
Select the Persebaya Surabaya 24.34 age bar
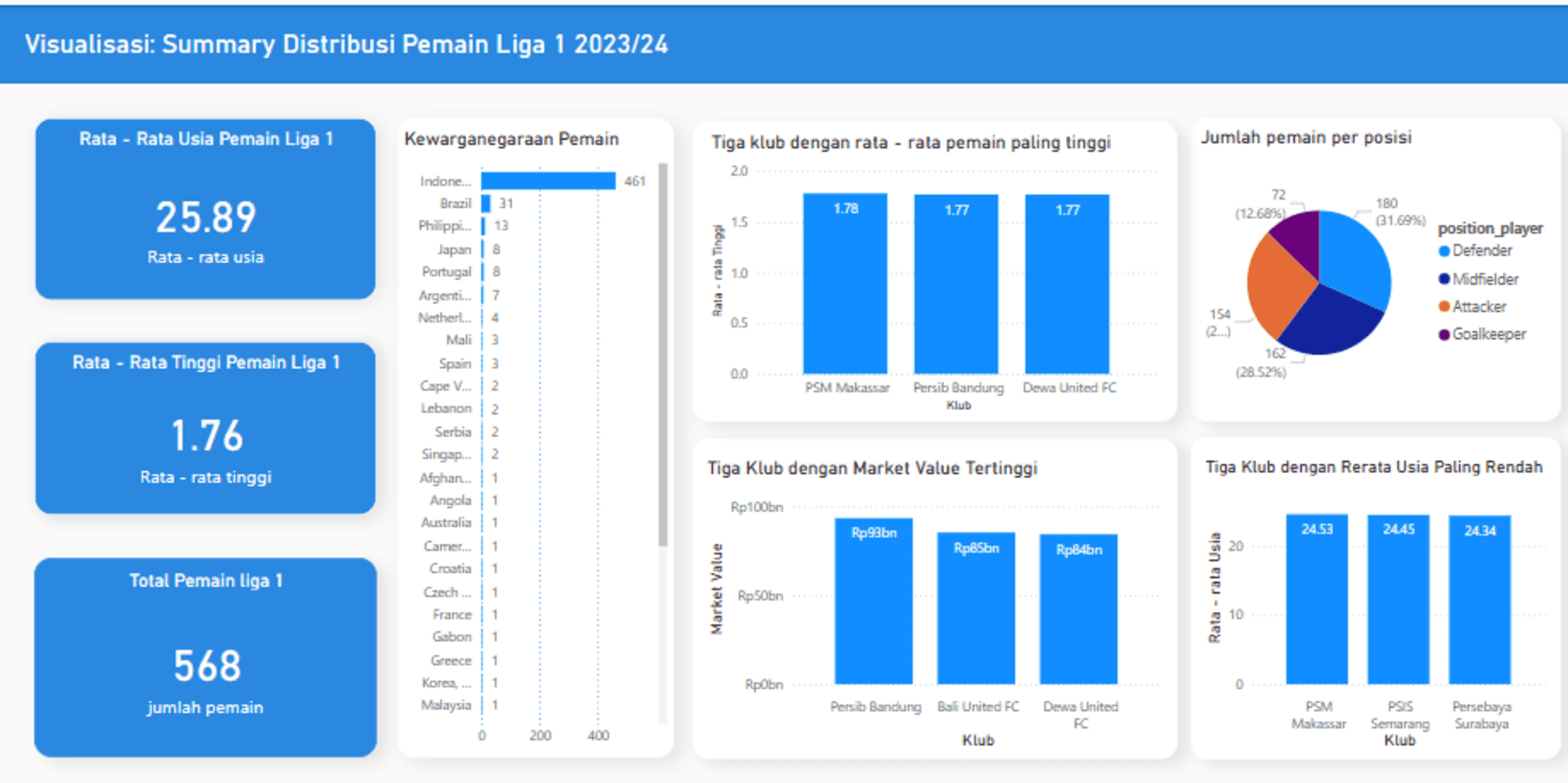pos(1480,601)
